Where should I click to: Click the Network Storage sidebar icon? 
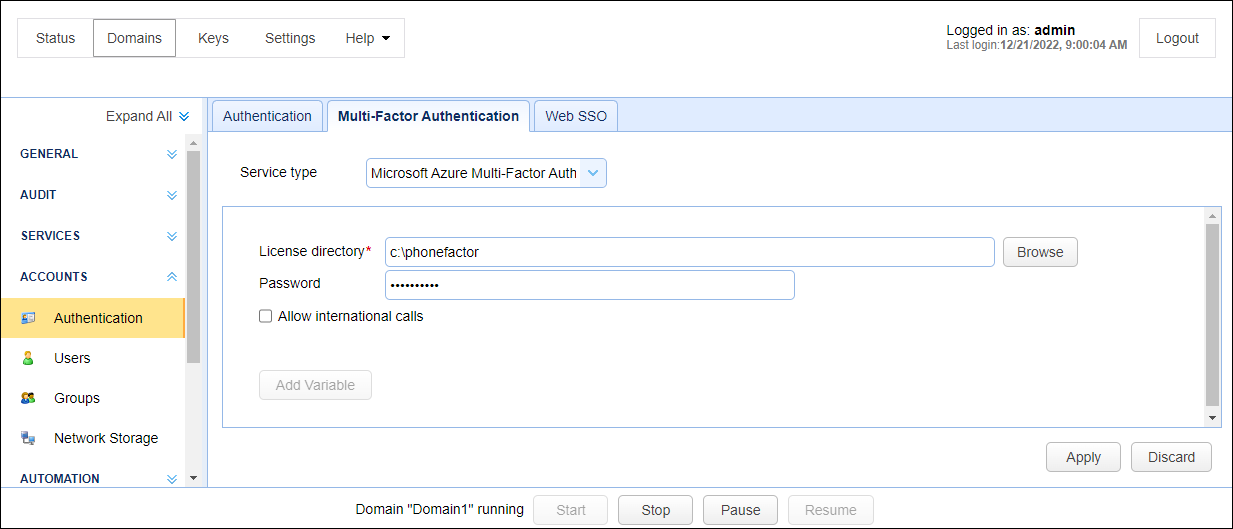28,438
